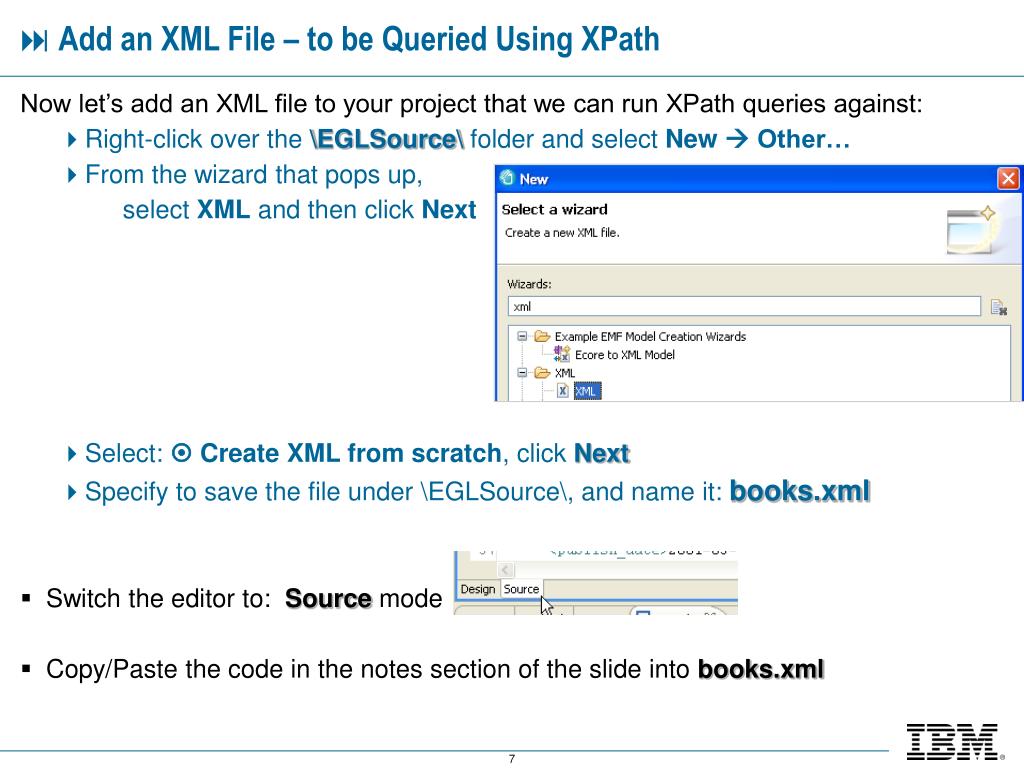
Task: Click the XML file icon beside highlighted XML
Action: (x=563, y=391)
